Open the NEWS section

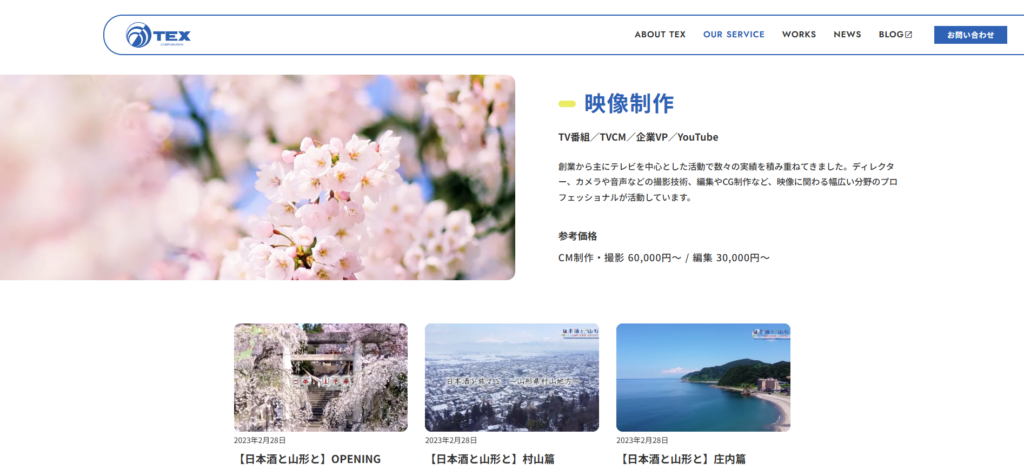pyautogui.click(x=847, y=35)
